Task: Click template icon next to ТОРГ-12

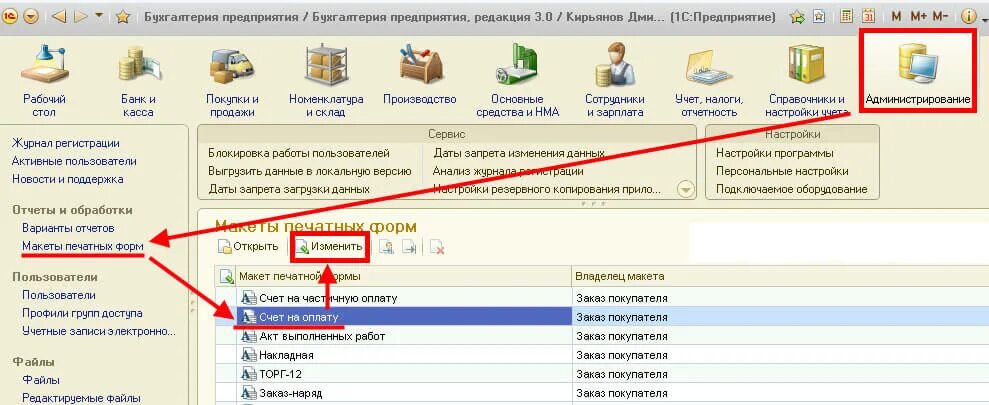Action: [x=249, y=374]
